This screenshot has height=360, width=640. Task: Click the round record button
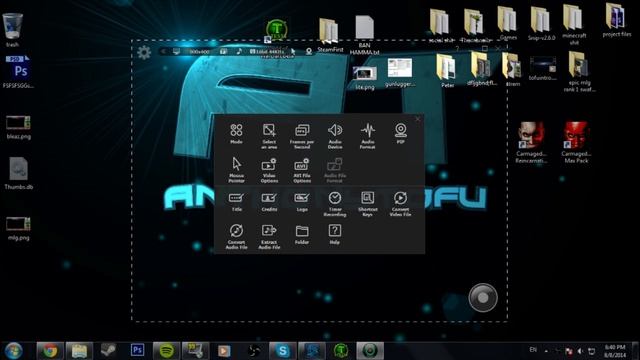[483, 298]
